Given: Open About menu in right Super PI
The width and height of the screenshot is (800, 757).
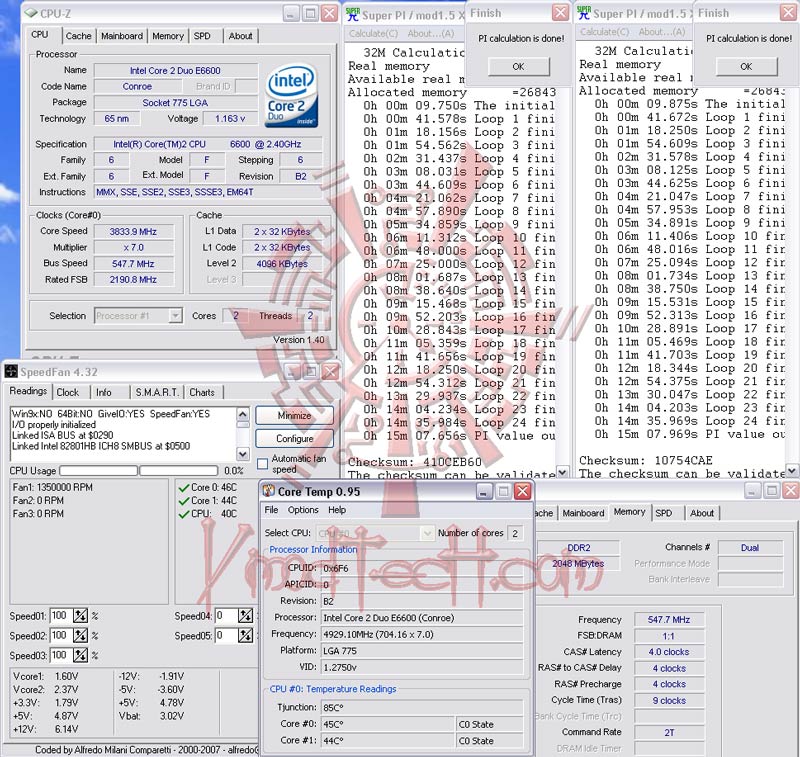Looking at the screenshot, I should pyautogui.click(x=661, y=32).
